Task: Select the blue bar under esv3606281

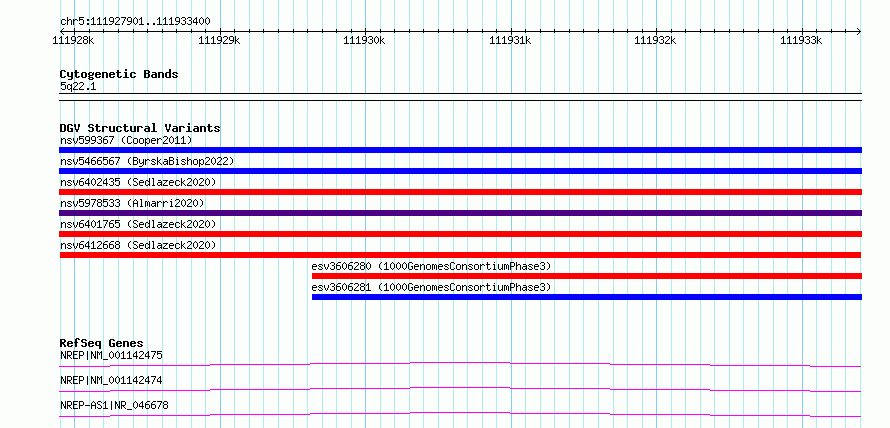Action: (587, 297)
